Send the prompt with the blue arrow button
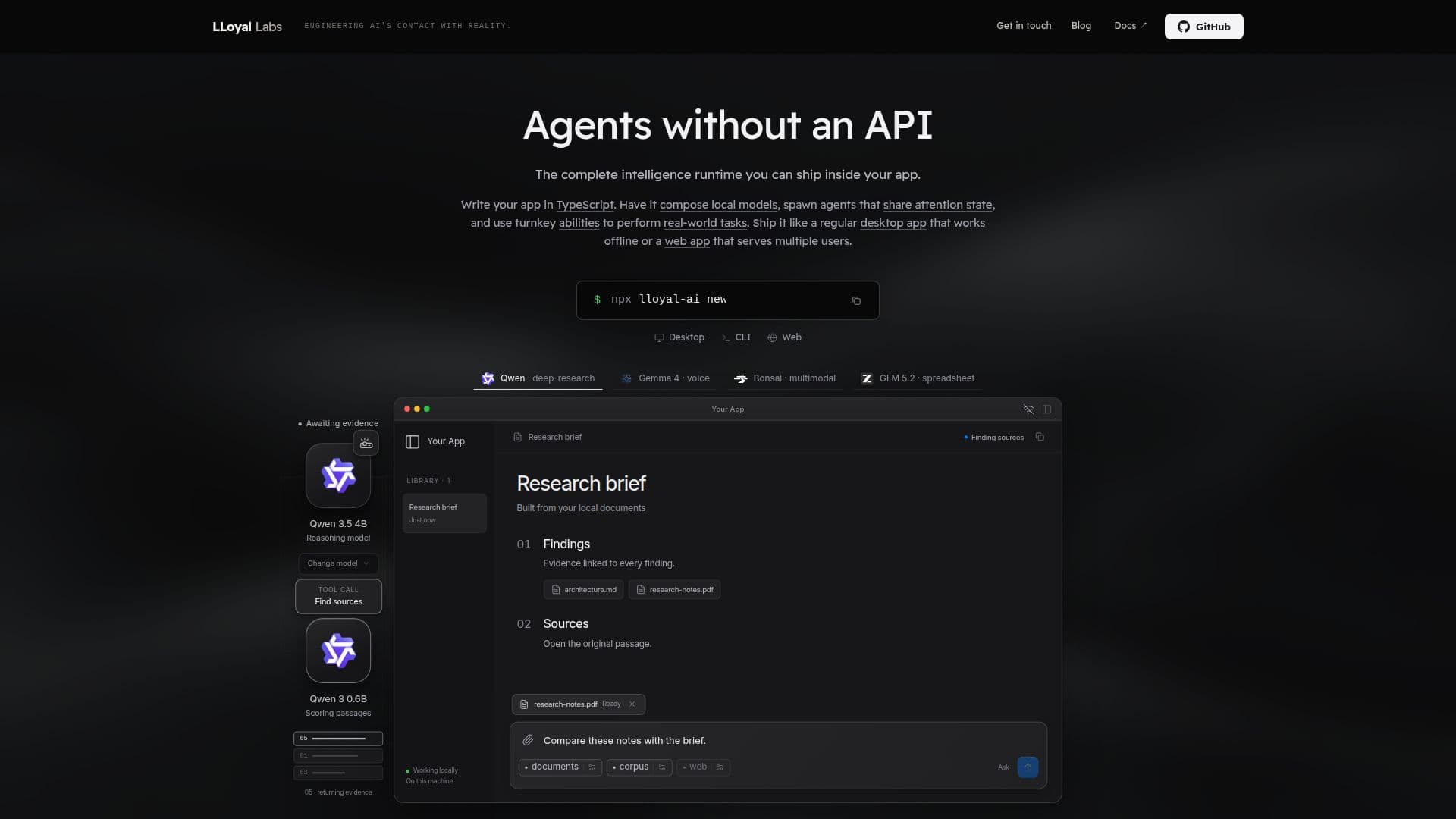1456x819 pixels. tap(1028, 767)
